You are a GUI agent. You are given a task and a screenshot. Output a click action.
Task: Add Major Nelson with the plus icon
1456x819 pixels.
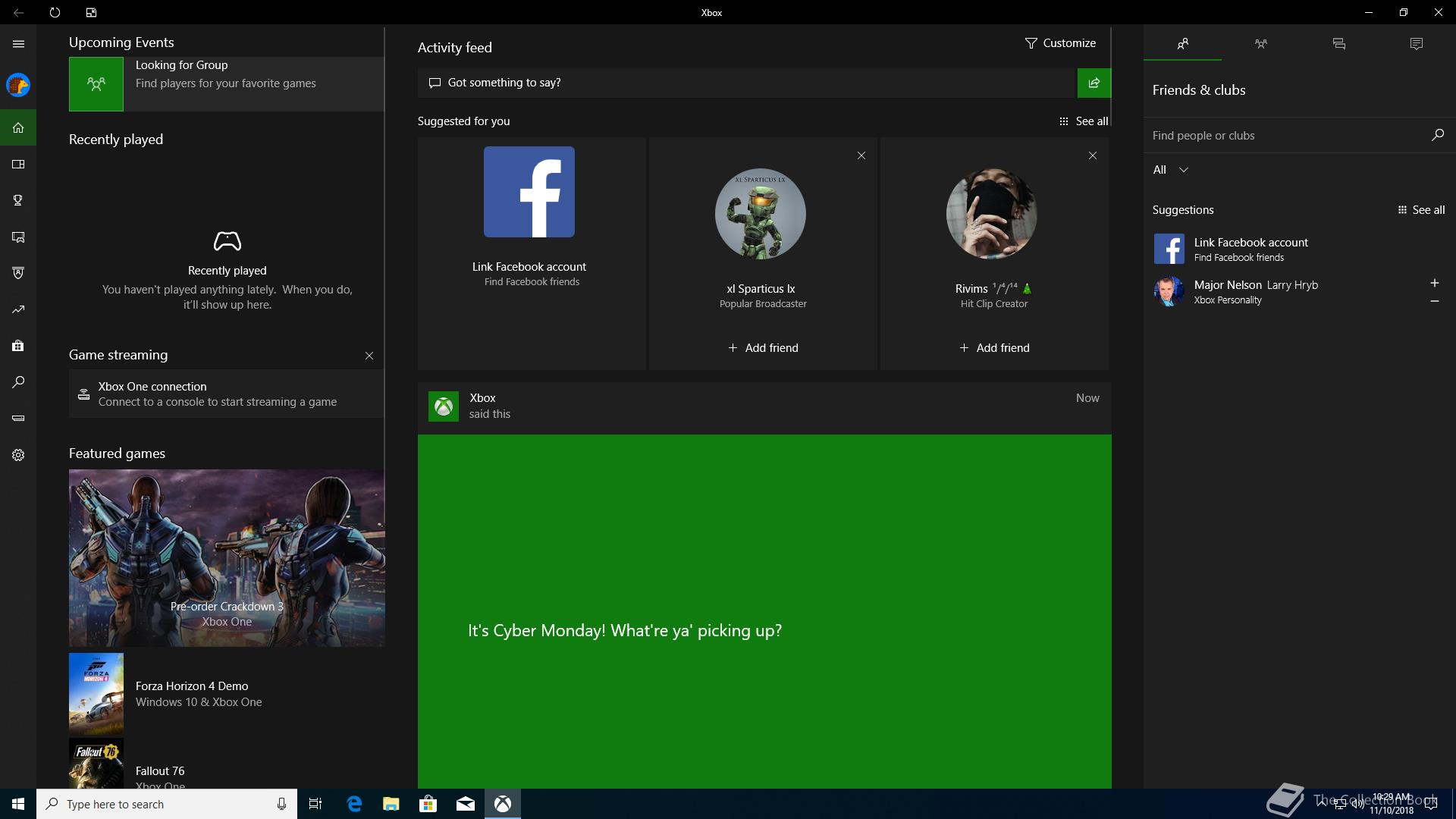[1435, 283]
